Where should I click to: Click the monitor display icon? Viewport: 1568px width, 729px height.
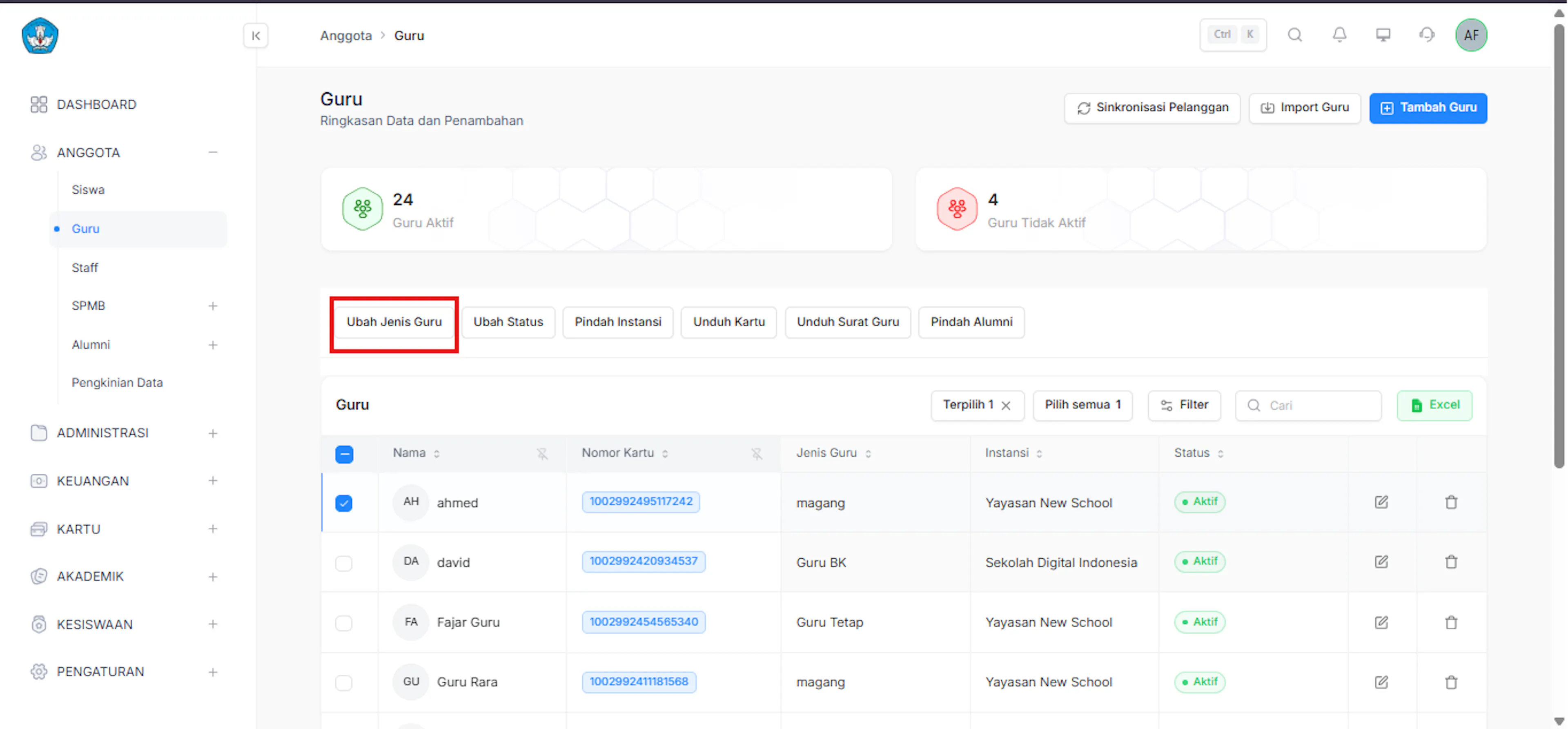1383,35
